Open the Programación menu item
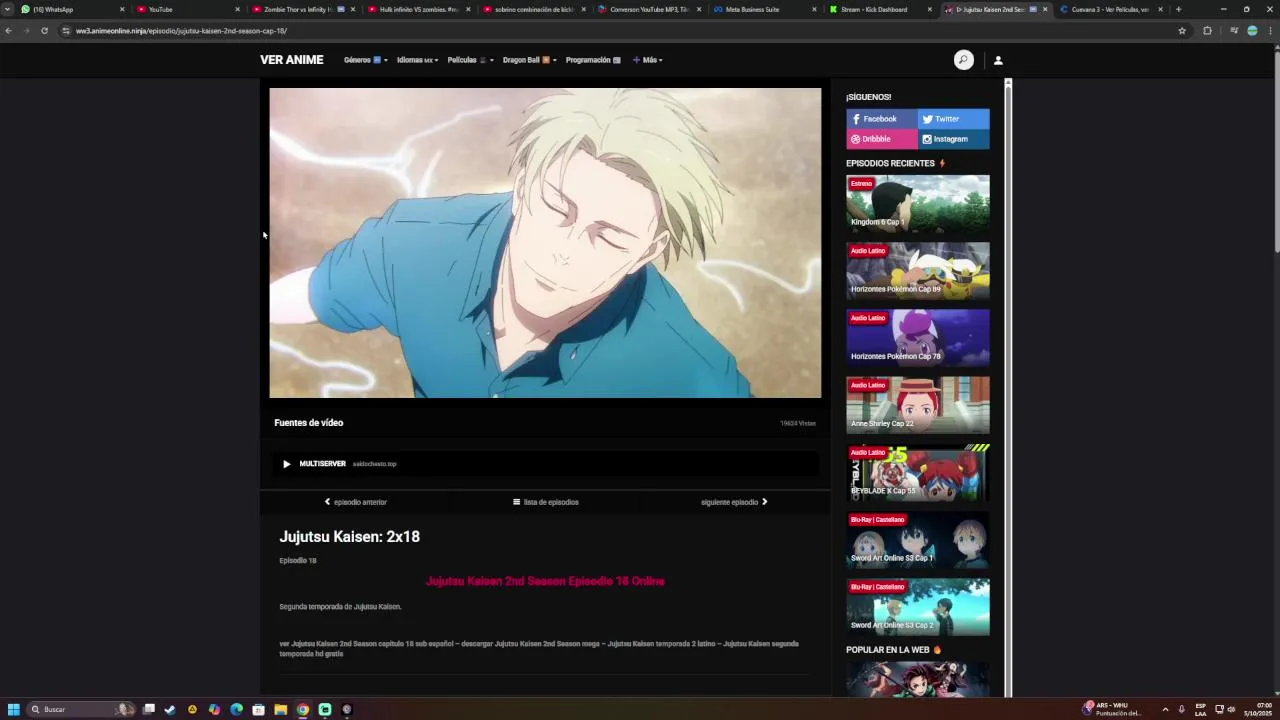 tap(593, 60)
